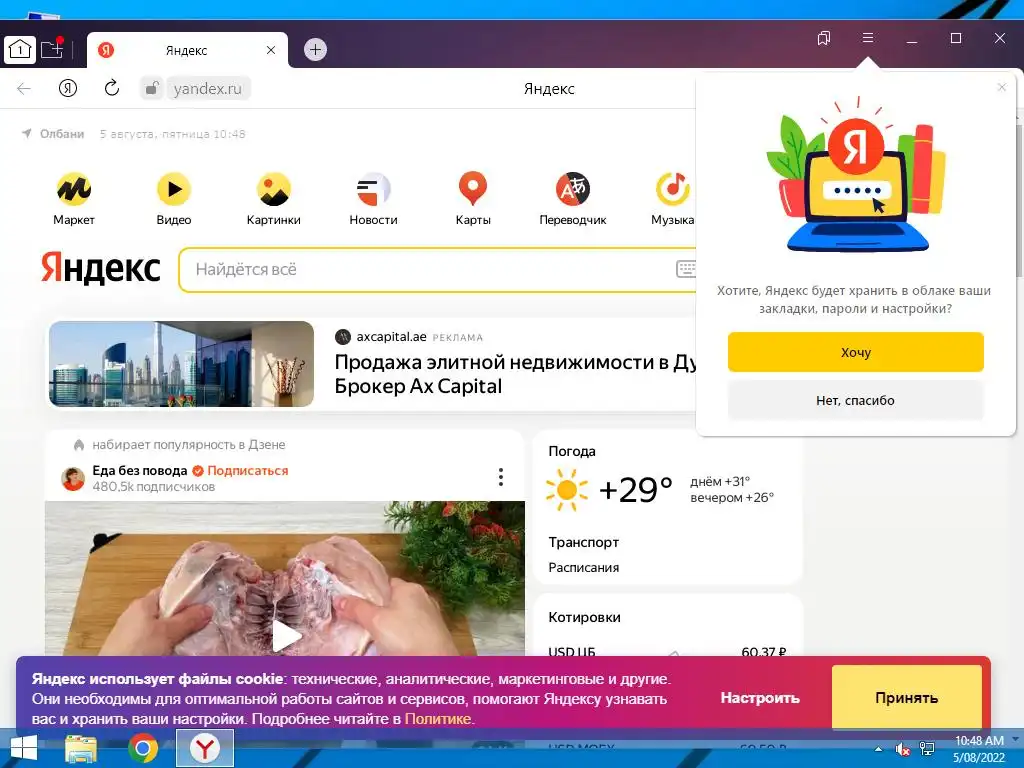The width and height of the screenshot is (1024, 768).
Task: Open the Политике link in cookie banner
Action: click(438, 718)
